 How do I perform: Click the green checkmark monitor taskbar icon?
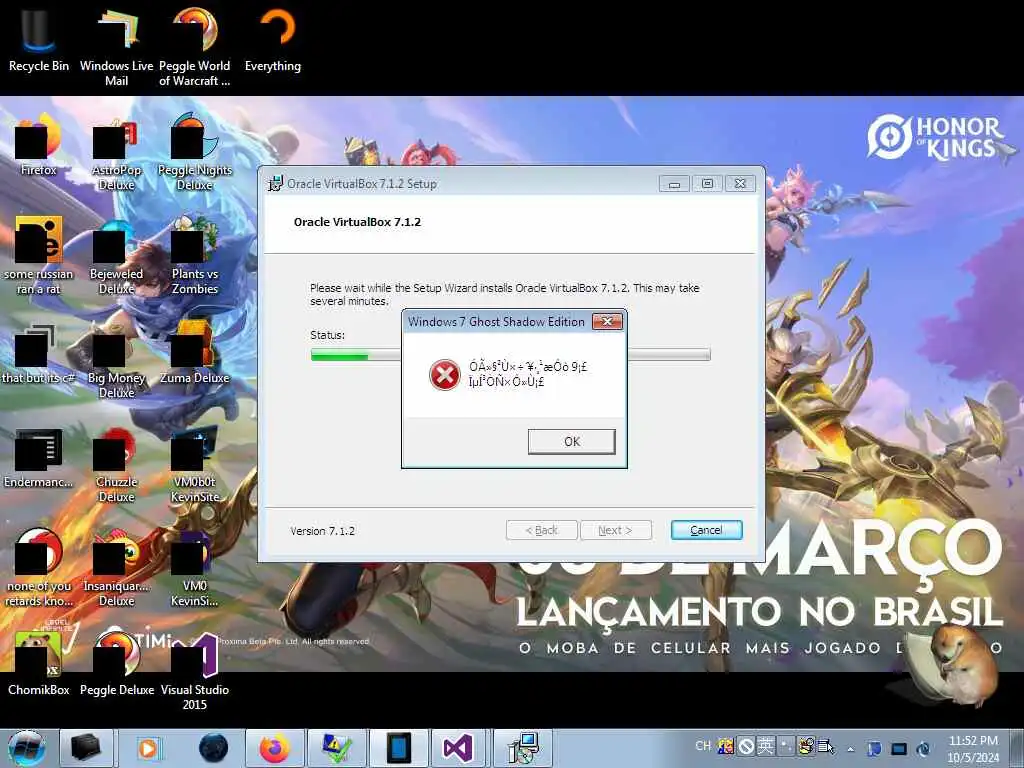click(336, 748)
